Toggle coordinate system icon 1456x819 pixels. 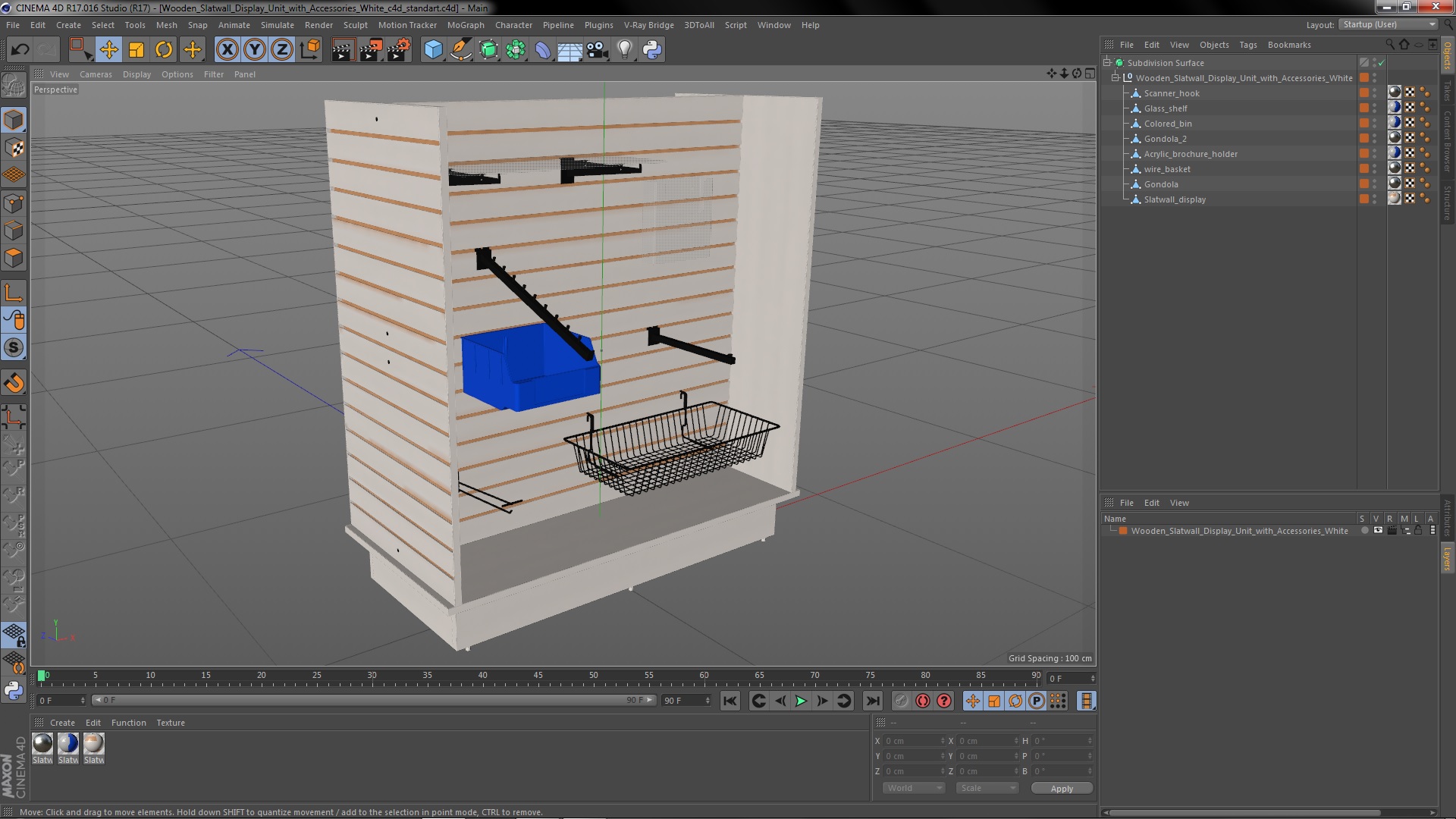(310, 50)
